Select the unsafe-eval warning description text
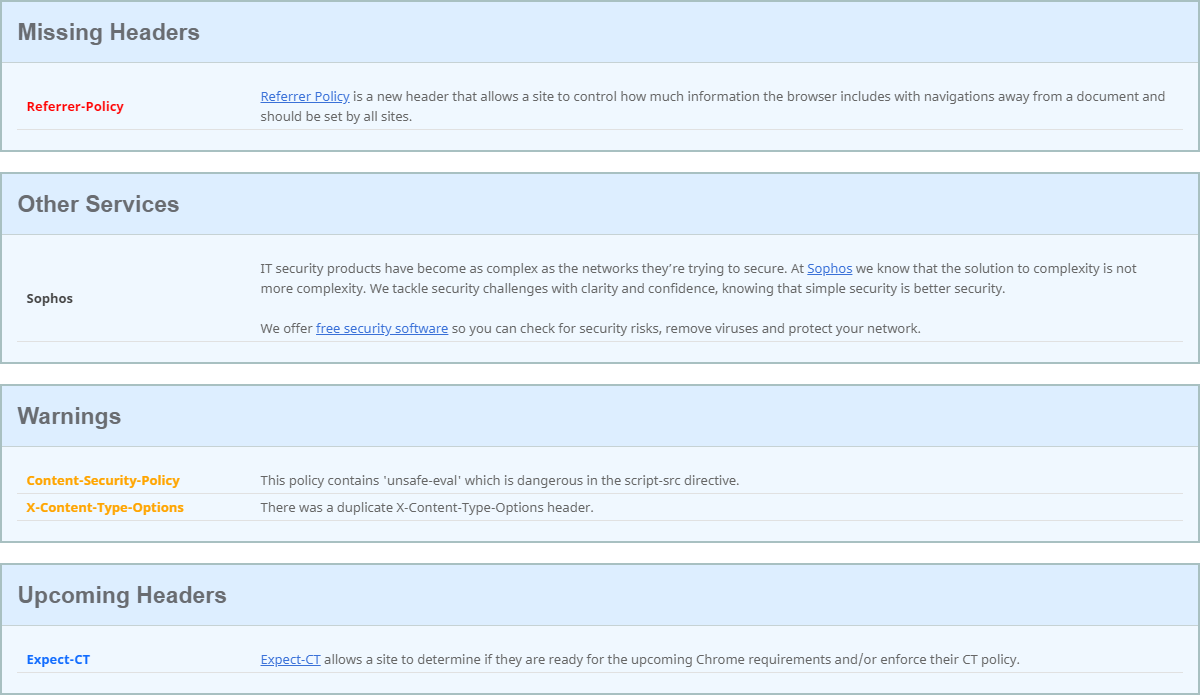The height and width of the screenshot is (695, 1200). [500, 480]
